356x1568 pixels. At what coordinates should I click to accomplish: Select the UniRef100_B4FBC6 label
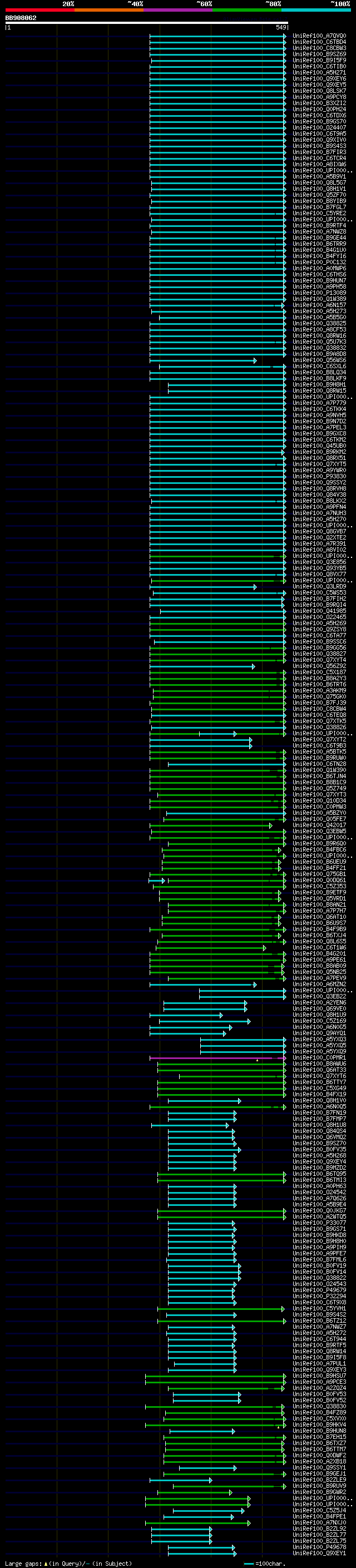[319, 850]
